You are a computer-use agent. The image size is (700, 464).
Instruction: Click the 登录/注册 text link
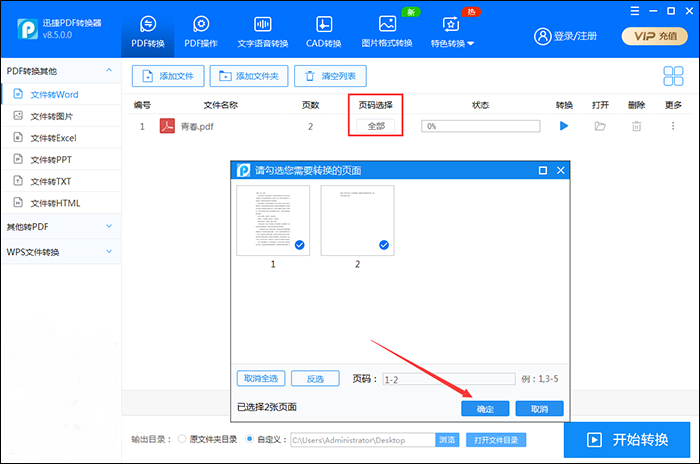[x=575, y=36]
